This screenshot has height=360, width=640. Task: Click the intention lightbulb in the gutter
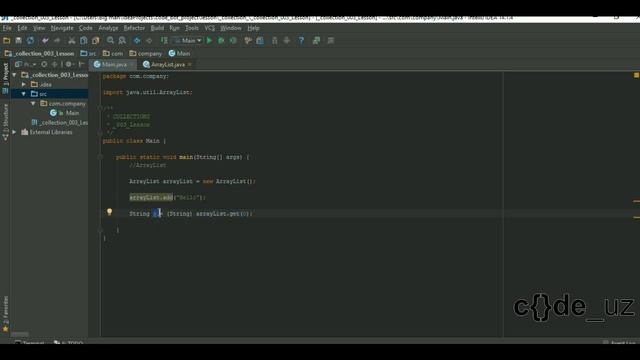(x=109, y=212)
